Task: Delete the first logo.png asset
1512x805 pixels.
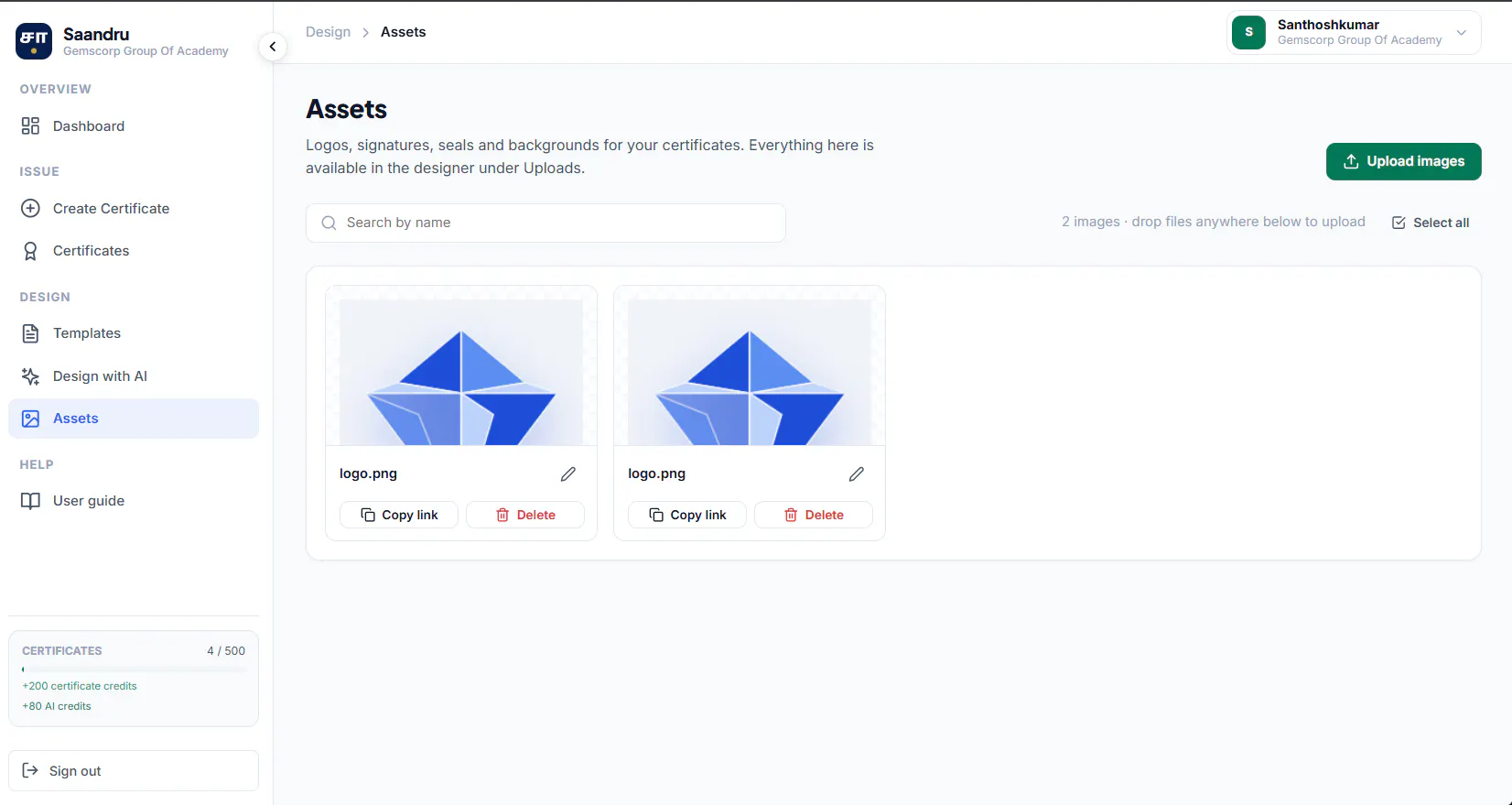Action: 525,515
